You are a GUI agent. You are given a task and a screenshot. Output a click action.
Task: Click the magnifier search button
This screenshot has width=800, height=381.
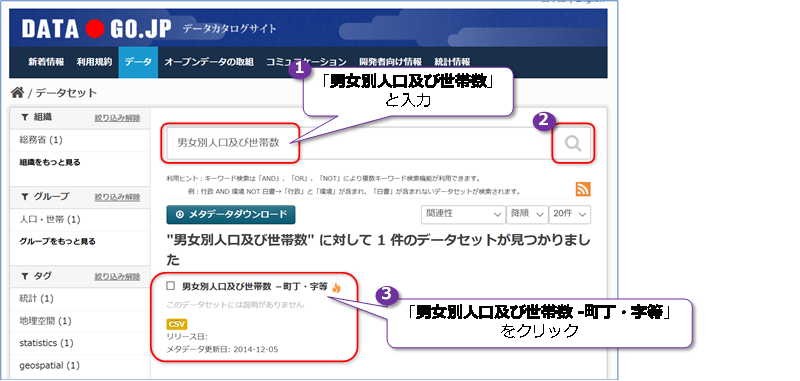point(573,143)
